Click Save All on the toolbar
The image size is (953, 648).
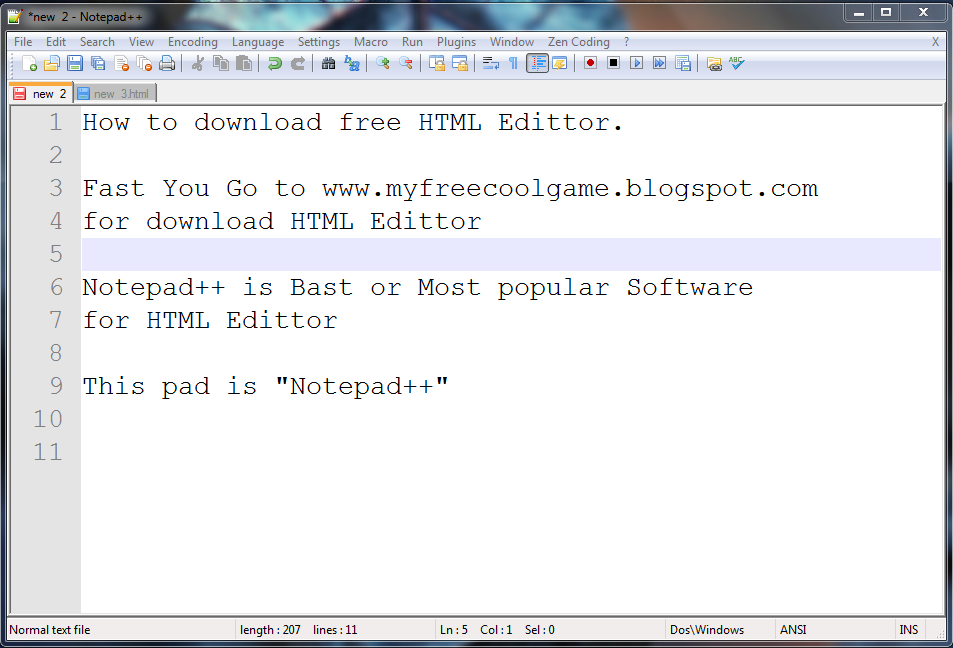[97, 63]
